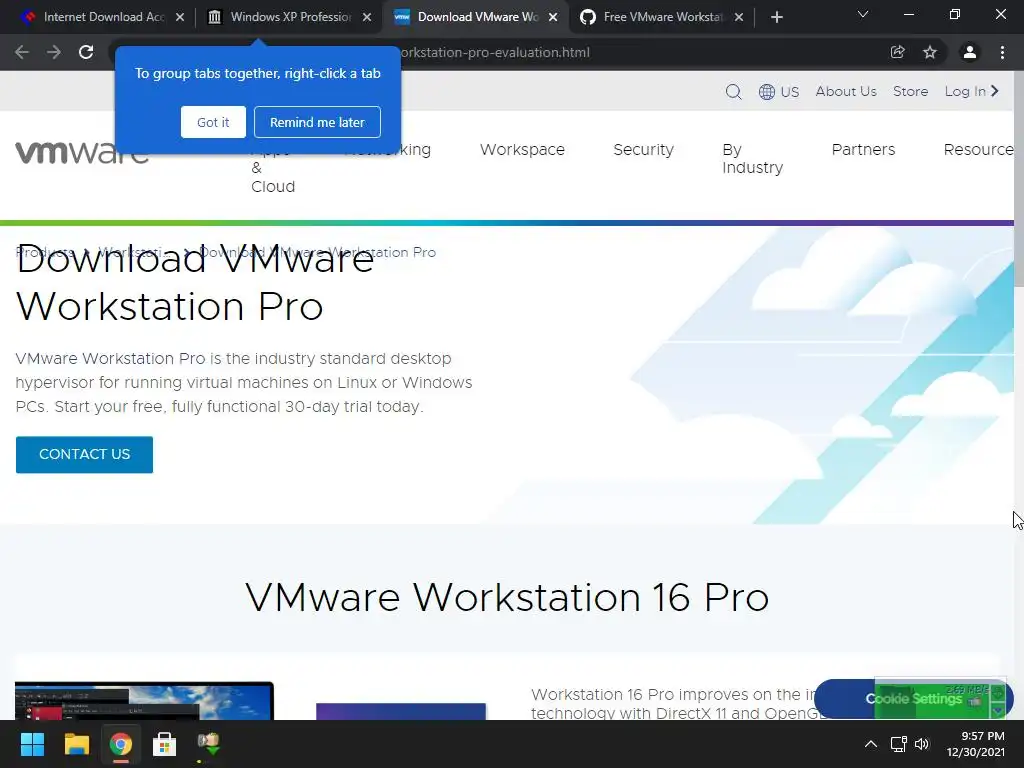Open the Security menu
Viewport: 1024px width, 768px height.
click(x=643, y=150)
